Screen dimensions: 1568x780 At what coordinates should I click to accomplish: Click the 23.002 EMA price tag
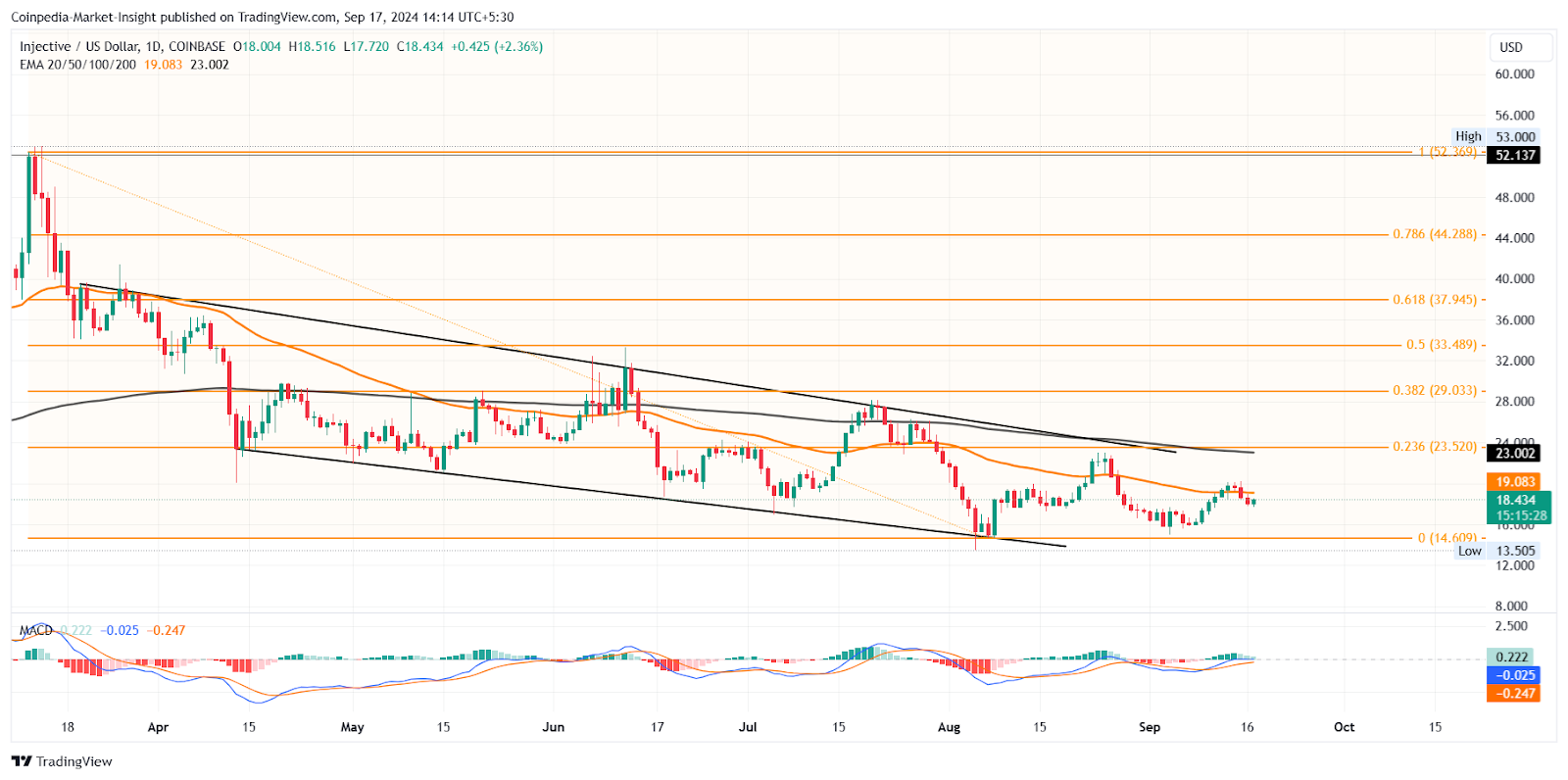click(x=1513, y=453)
